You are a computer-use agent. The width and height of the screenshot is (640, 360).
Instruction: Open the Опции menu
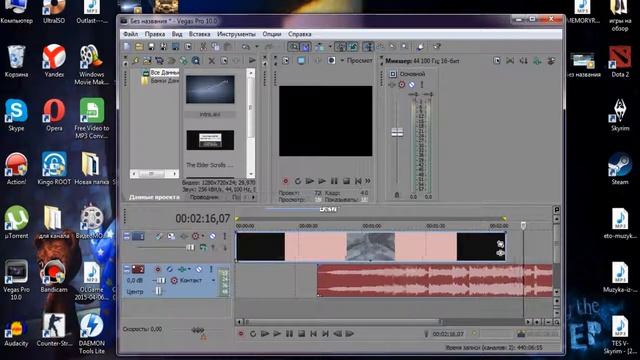[x=272, y=34]
